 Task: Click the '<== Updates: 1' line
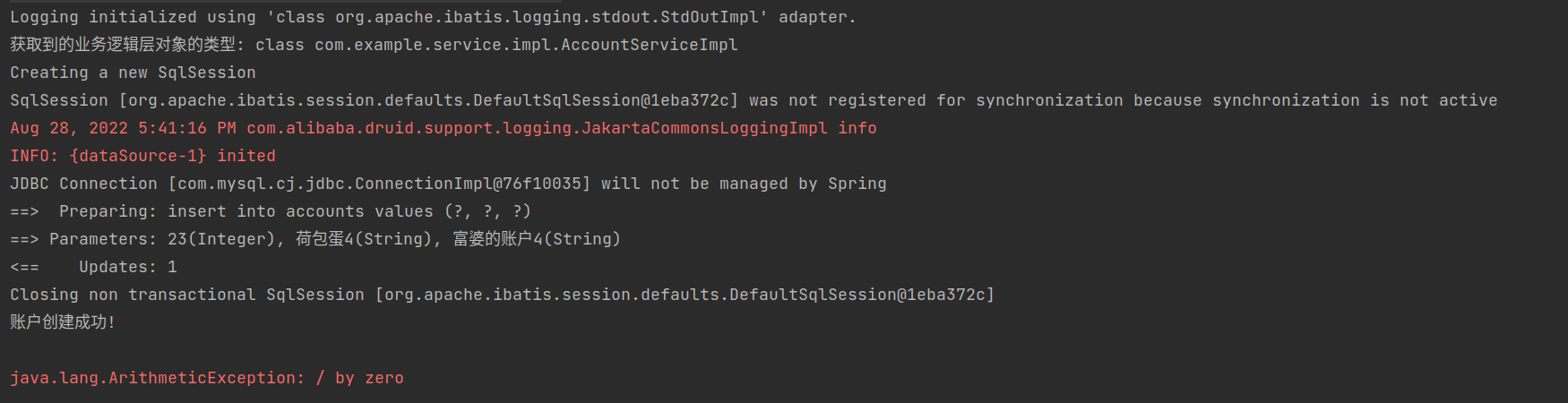pos(94,267)
